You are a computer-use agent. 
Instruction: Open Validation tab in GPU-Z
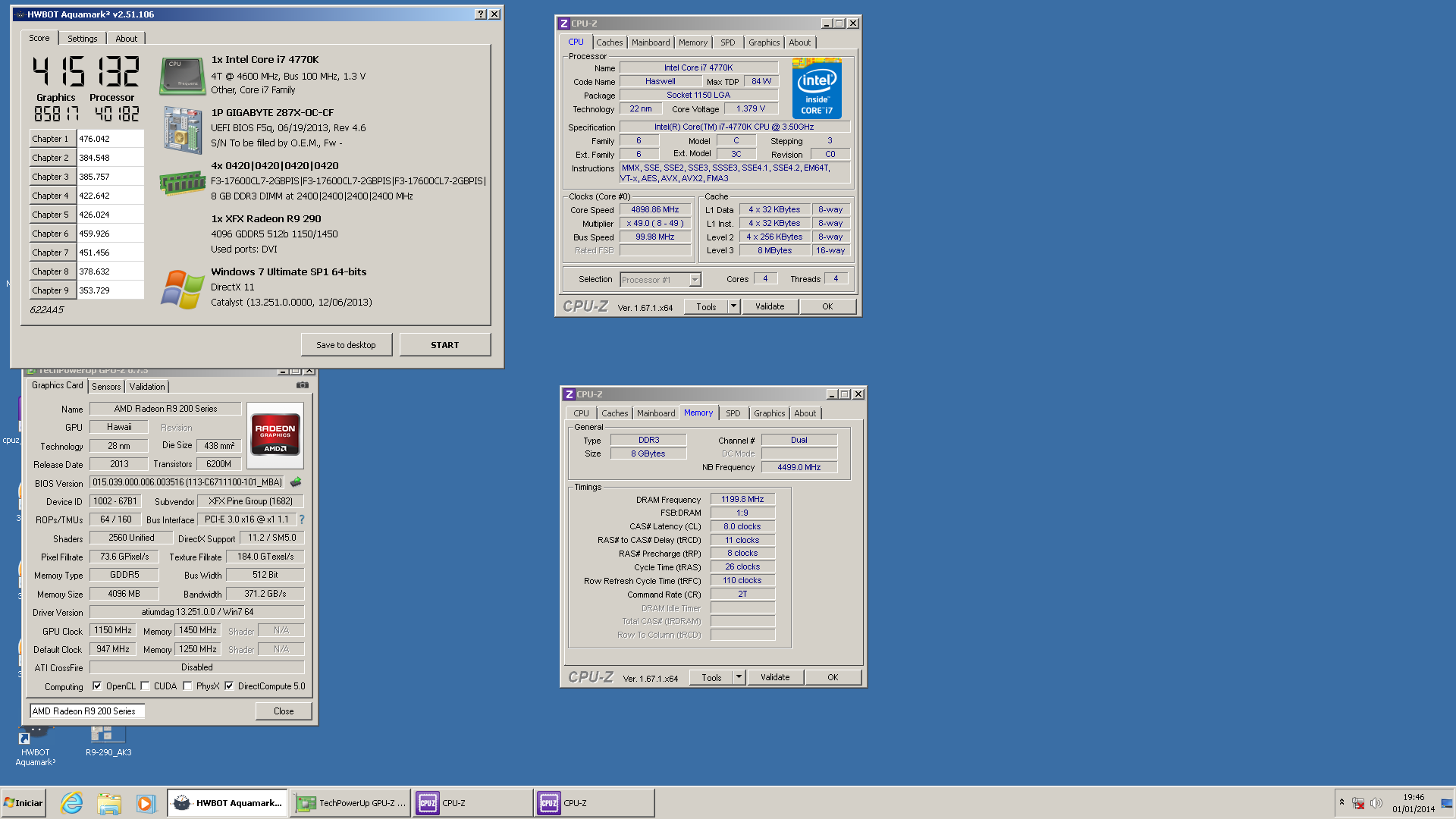click(x=146, y=387)
